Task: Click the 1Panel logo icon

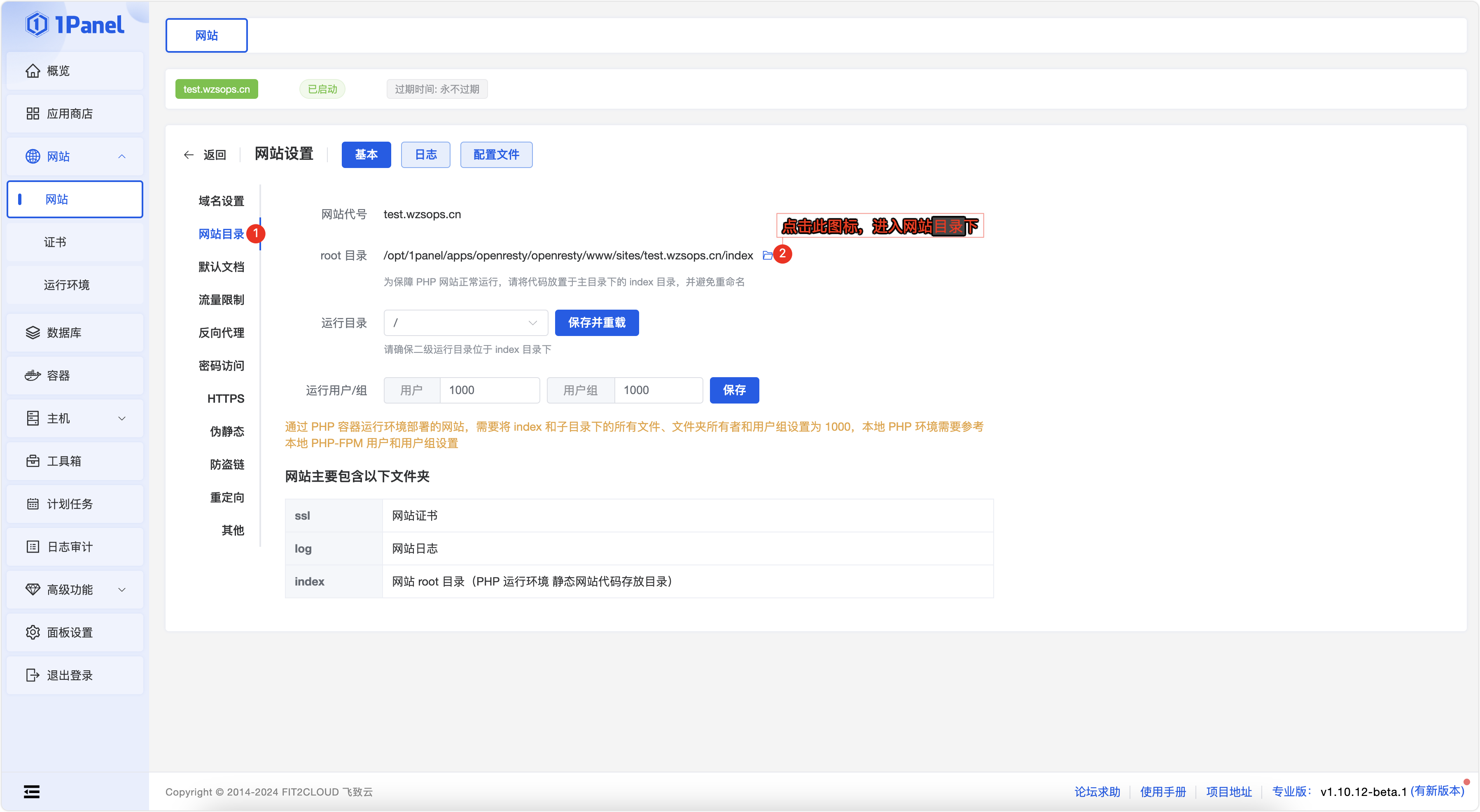Action: [37, 25]
